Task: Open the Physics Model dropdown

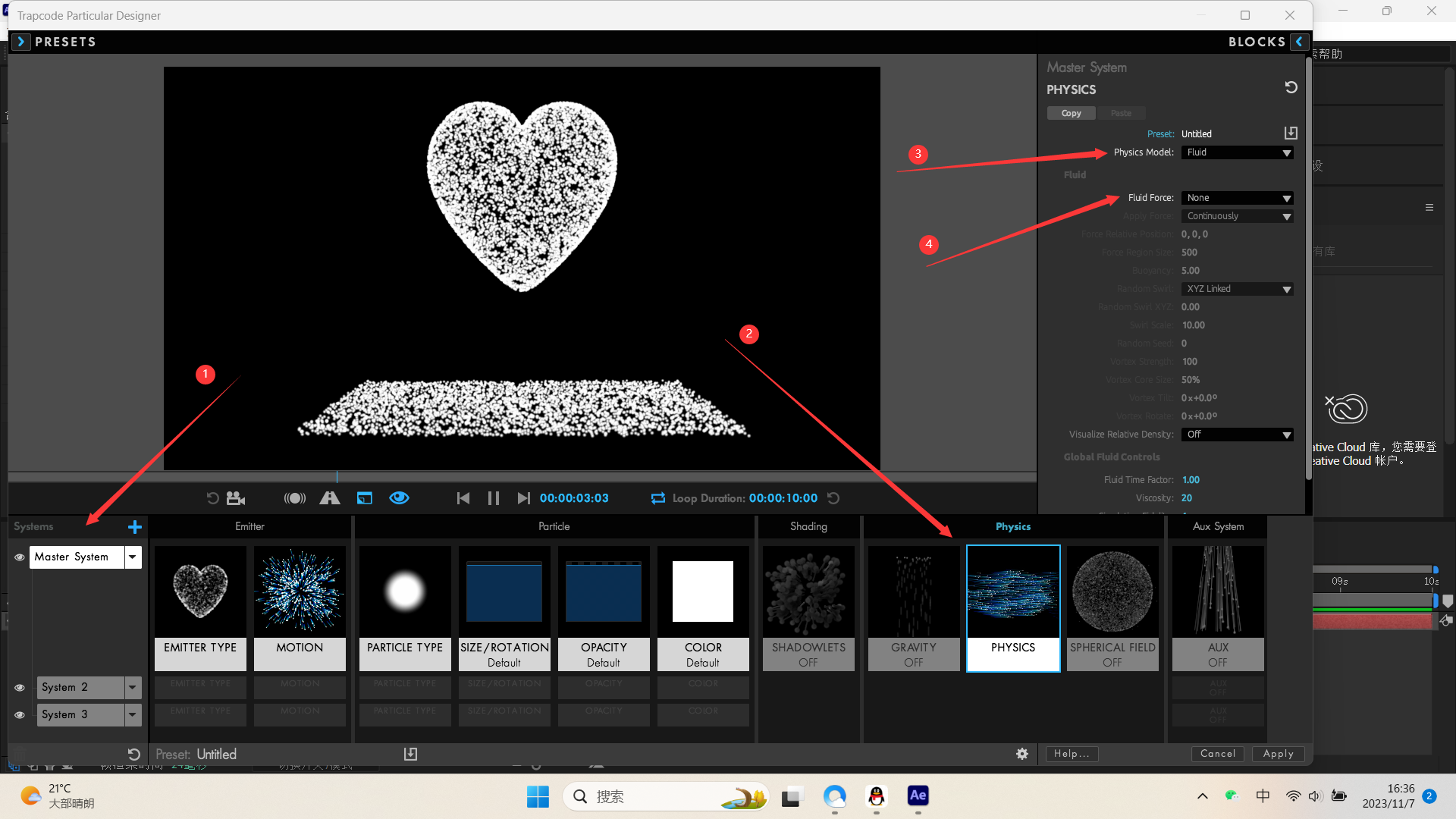Action: pos(1238,152)
